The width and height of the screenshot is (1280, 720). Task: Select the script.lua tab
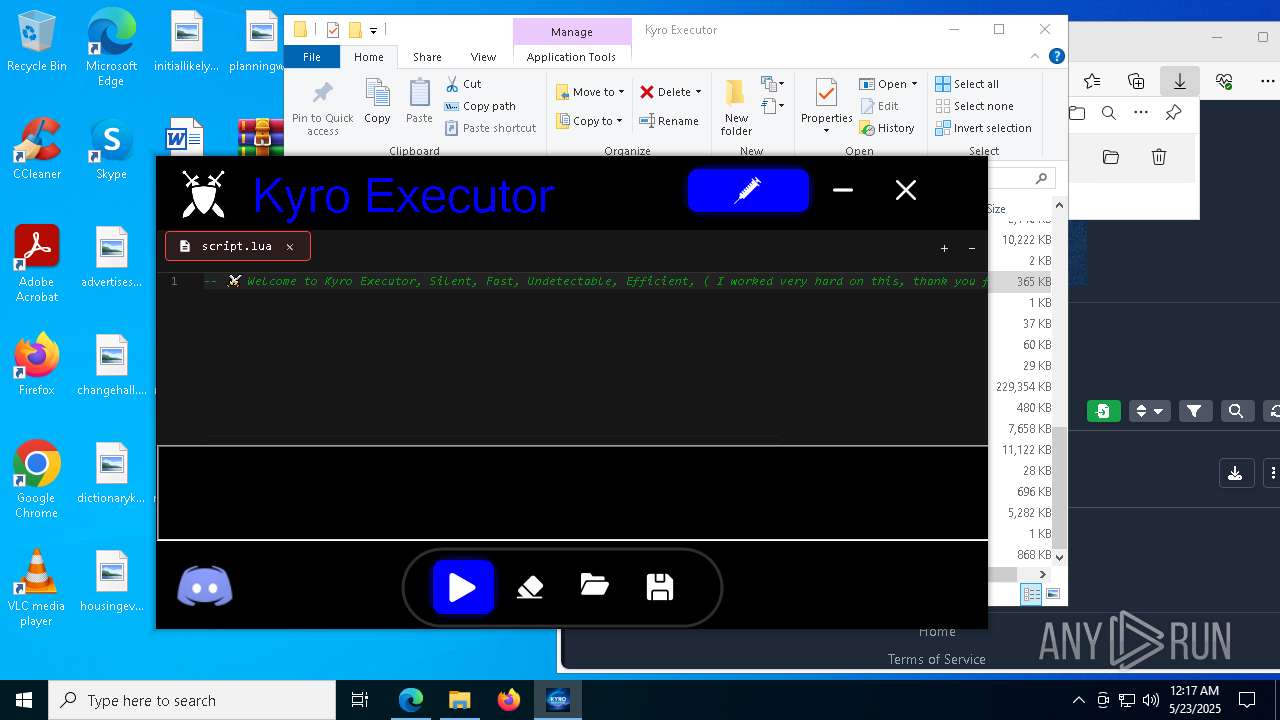coord(237,246)
